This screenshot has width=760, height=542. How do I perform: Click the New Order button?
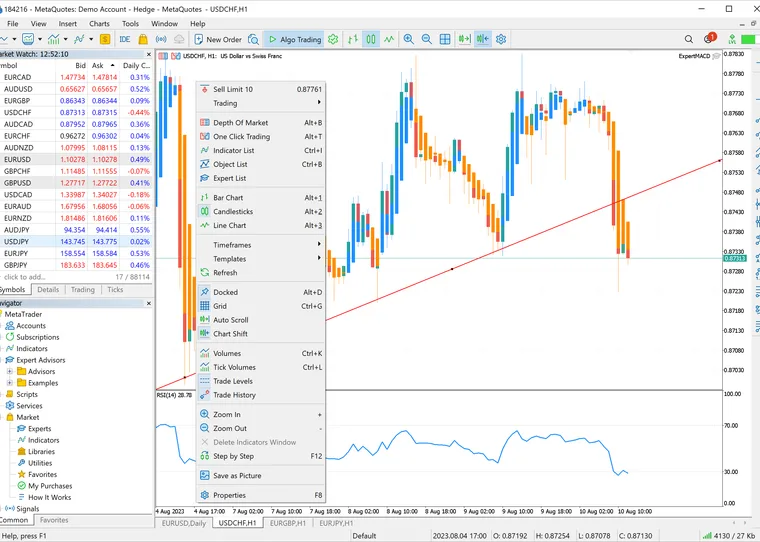pos(218,39)
